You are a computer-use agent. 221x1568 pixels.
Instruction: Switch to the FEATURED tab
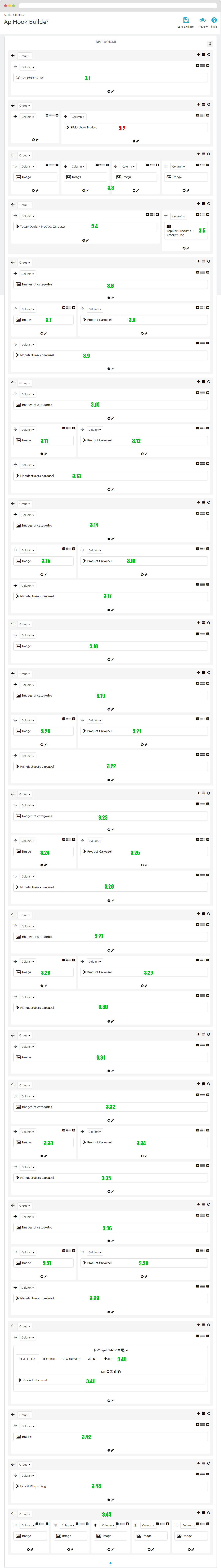(49, 1359)
